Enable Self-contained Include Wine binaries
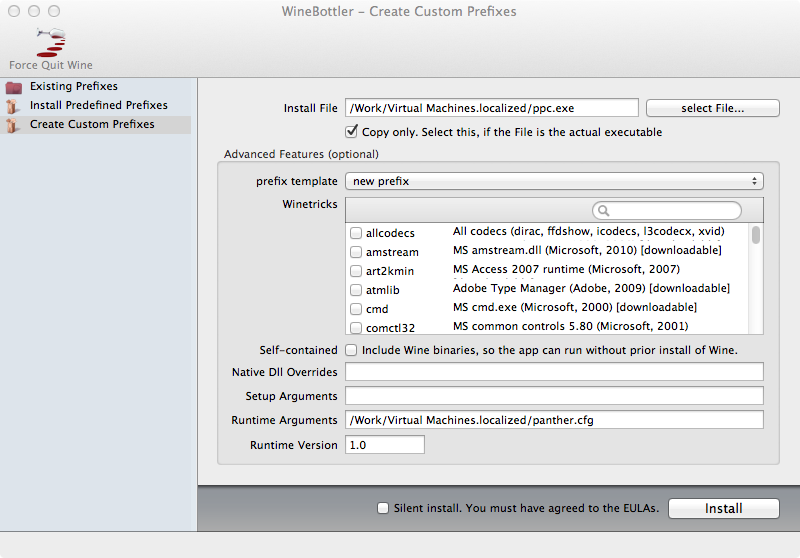The height and width of the screenshot is (558, 800). [351, 350]
